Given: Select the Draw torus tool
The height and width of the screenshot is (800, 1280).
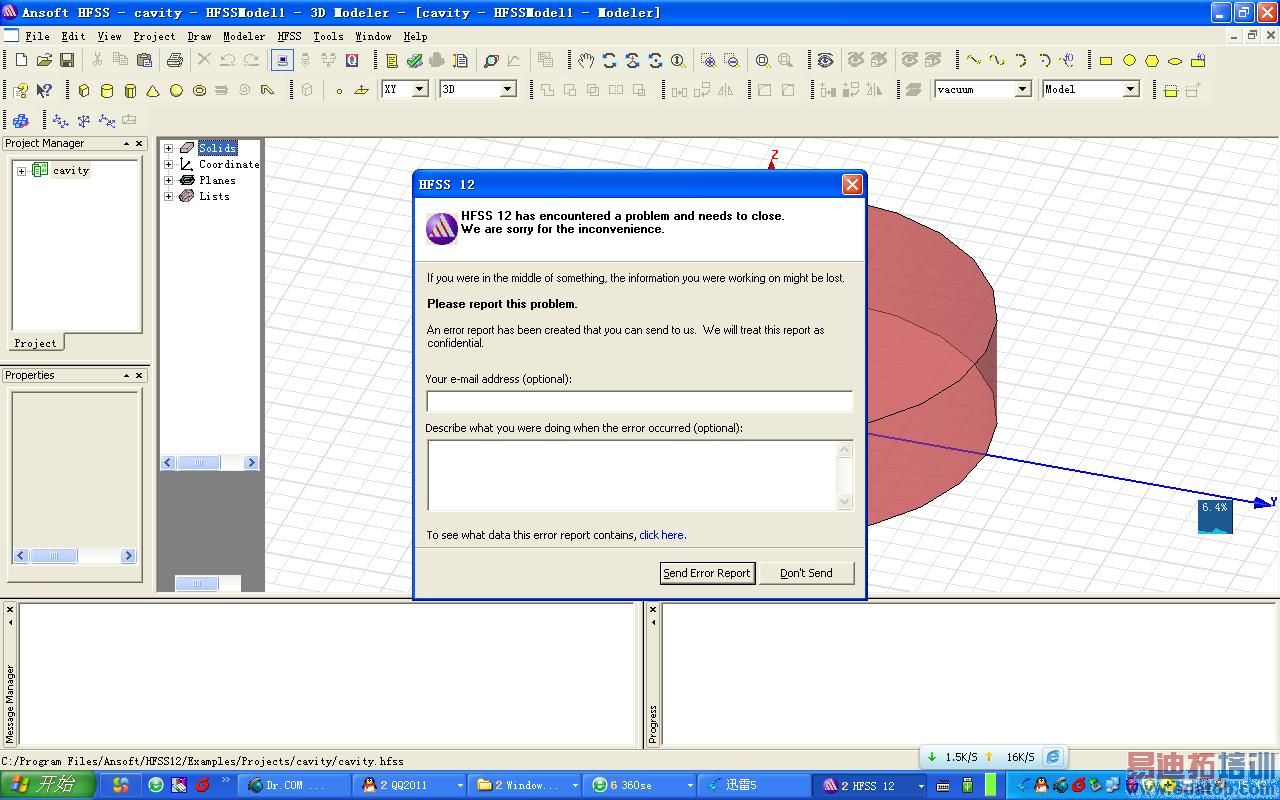Looking at the screenshot, I should coord(199,90).
